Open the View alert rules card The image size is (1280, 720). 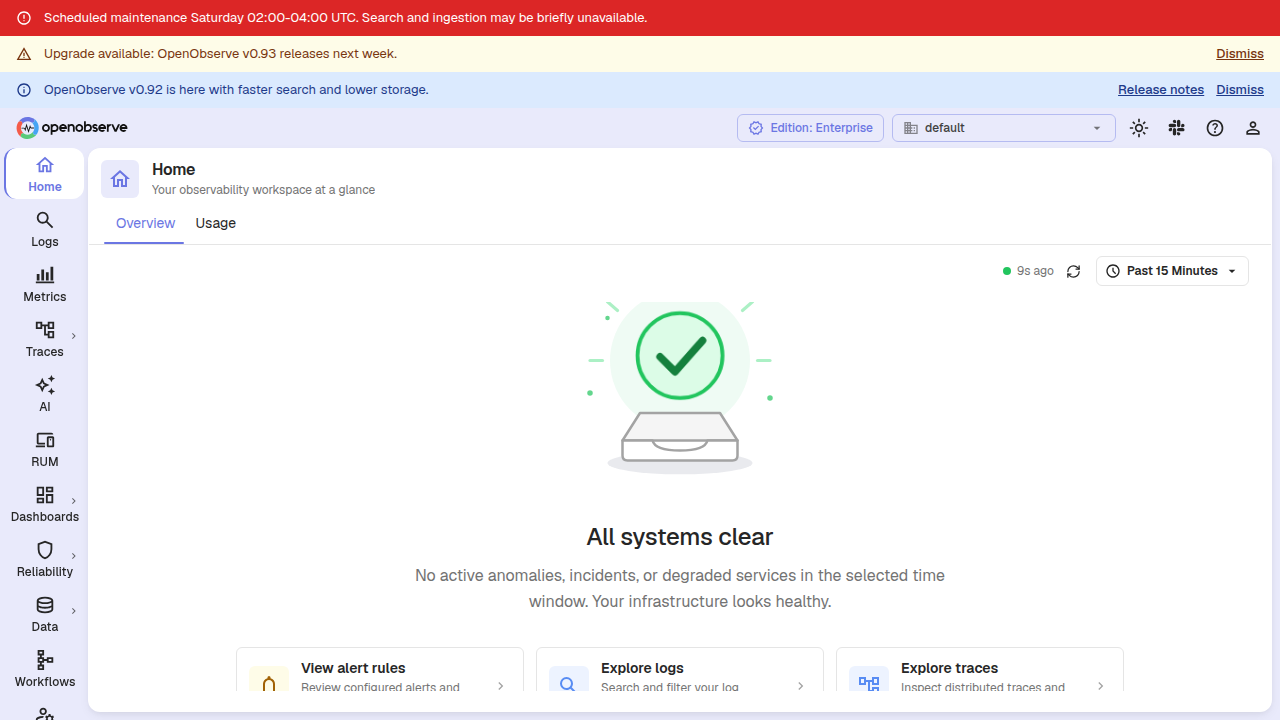[x=380, y=670]
